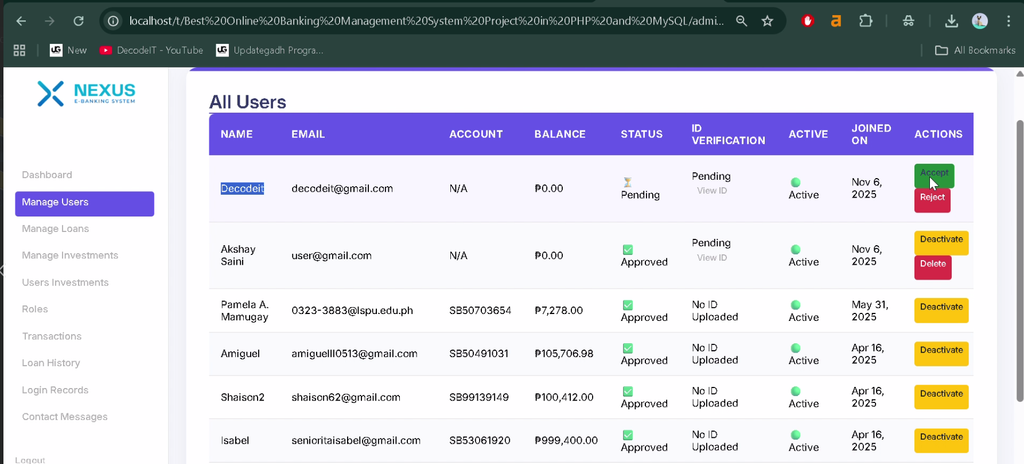Click email senioritaisabel@gmail.com
The width and height of the screenshot is (1024, 464).
click(x=356, y=440)
